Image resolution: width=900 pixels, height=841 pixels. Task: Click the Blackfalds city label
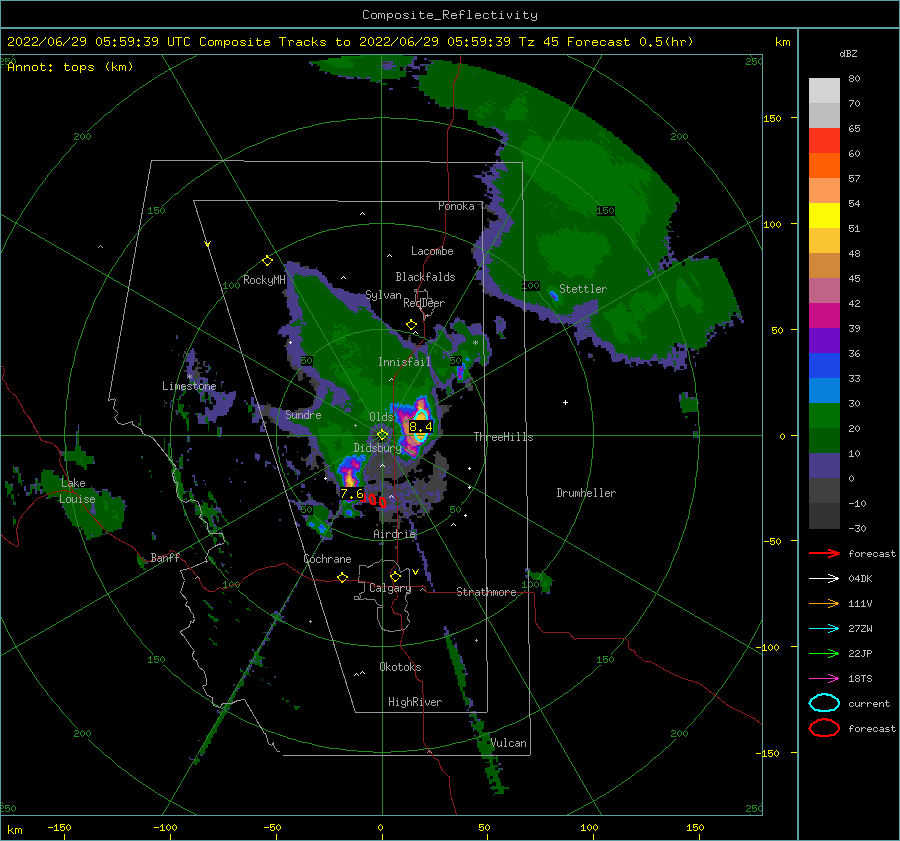pos(425,277)
